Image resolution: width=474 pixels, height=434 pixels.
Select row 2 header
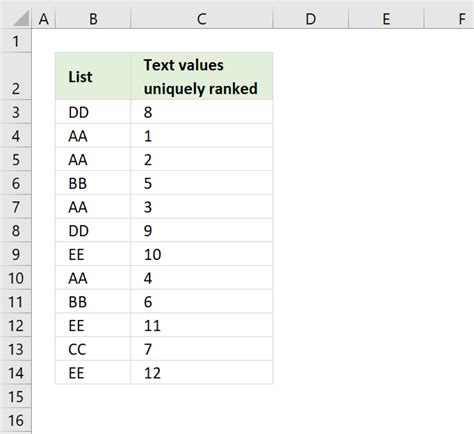click(16, 76)
